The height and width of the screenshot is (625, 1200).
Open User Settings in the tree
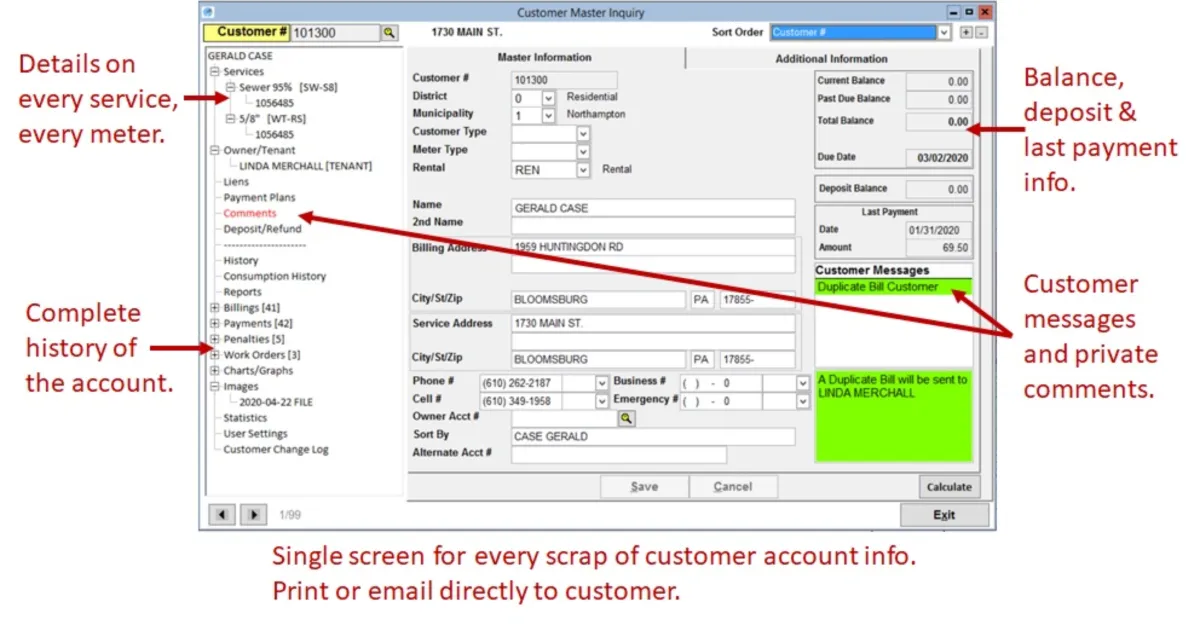(x=255, y=434)
